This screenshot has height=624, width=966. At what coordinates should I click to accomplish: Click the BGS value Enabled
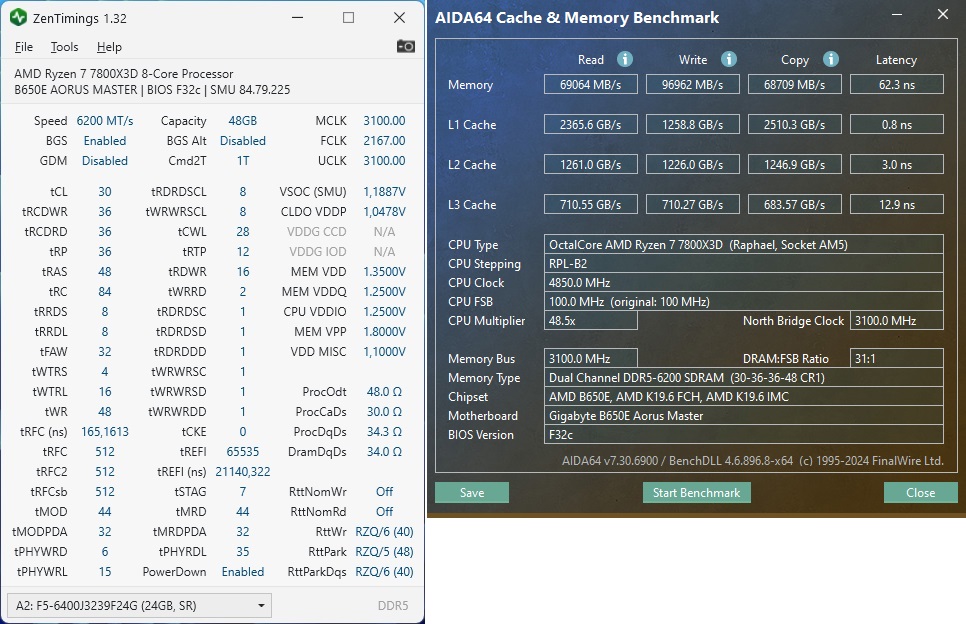(105, 140)
